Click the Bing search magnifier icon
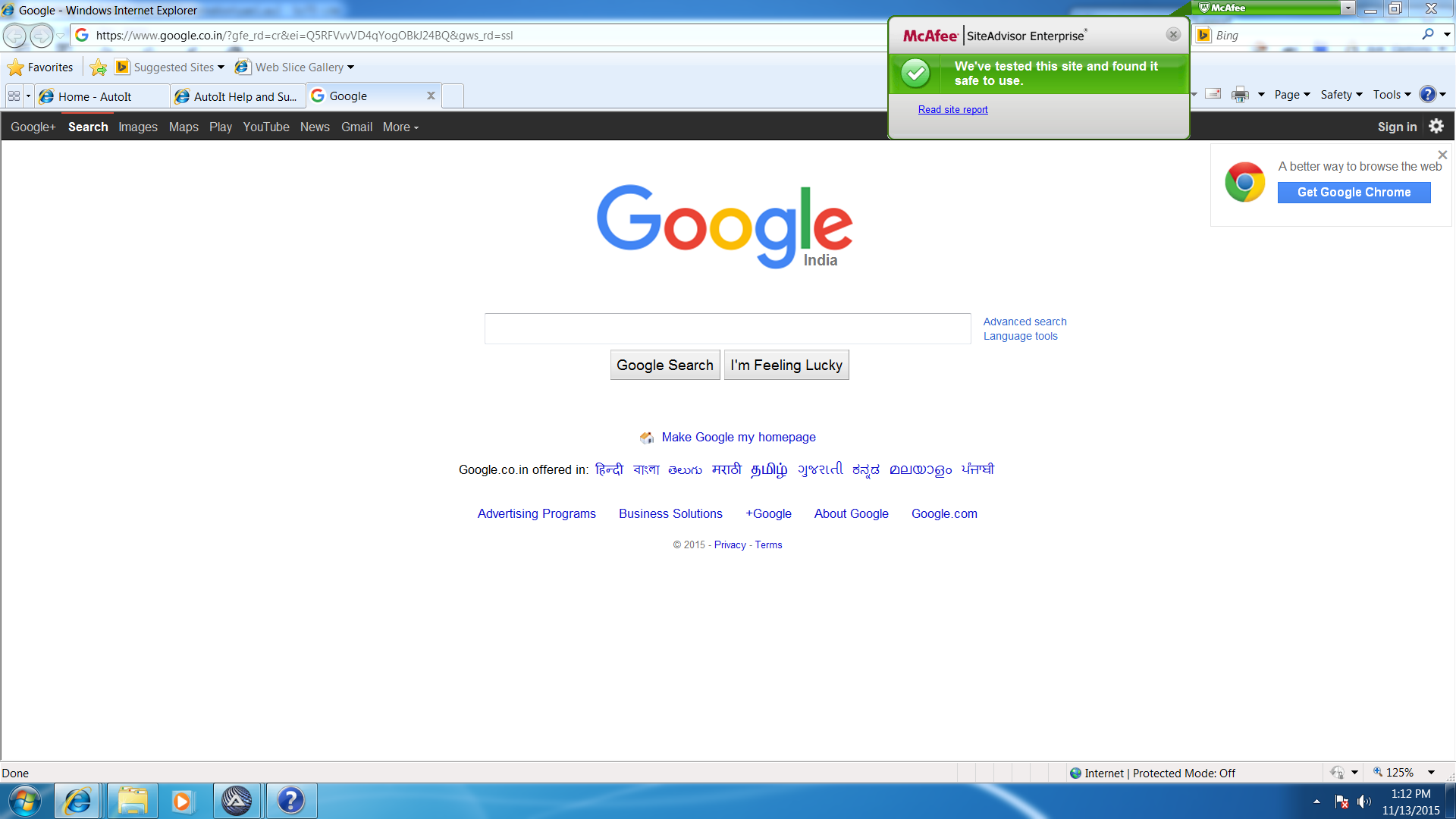The height and width of the screenshot is (819, 1456). click(x=1428, y=34)
